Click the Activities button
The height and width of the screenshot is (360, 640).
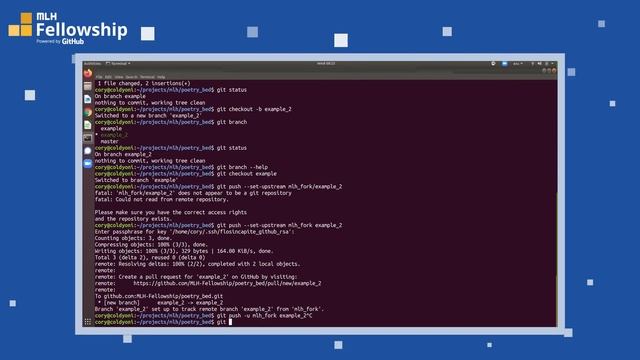[92, 64]
